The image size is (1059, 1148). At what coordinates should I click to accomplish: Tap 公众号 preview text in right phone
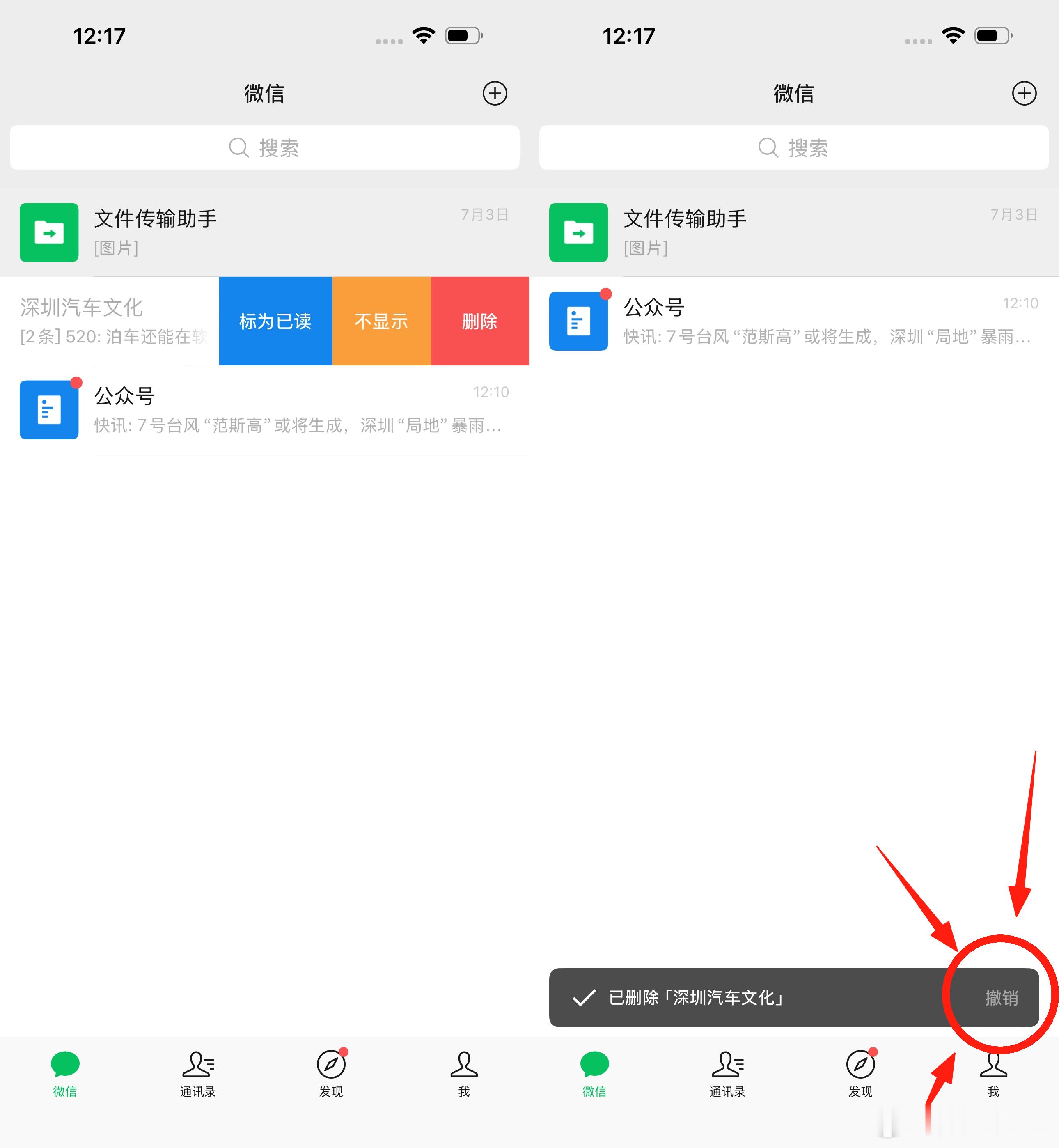(827, 336)
